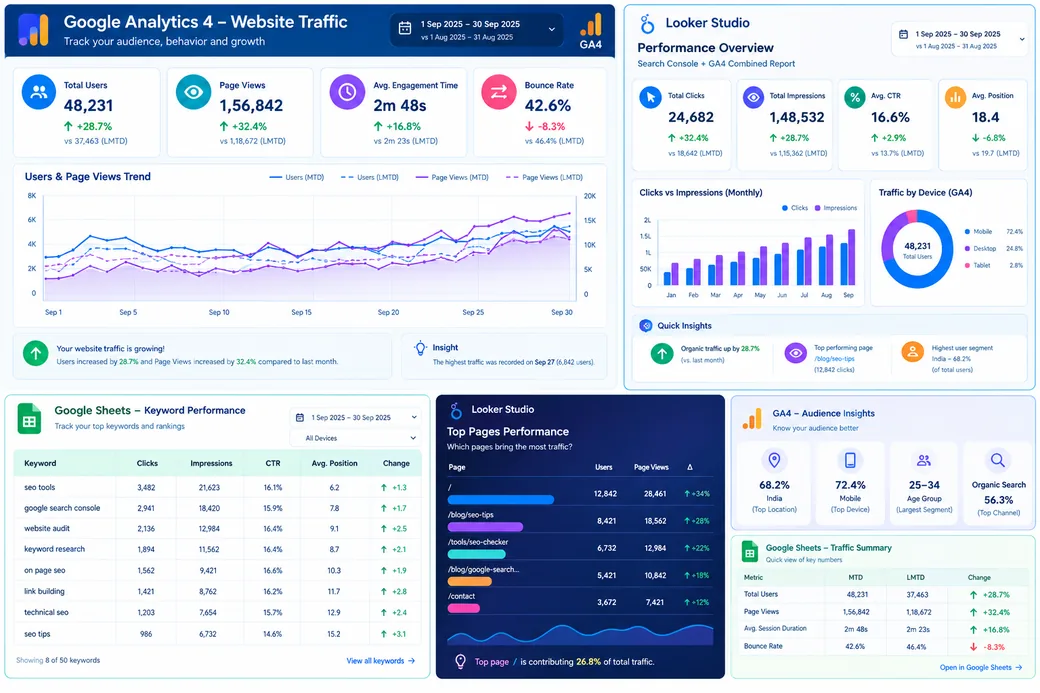The height and width of the screenshot is (693, 1040).
Task: Toggle Users (LMTD) legend series
Action: [369, 178]
